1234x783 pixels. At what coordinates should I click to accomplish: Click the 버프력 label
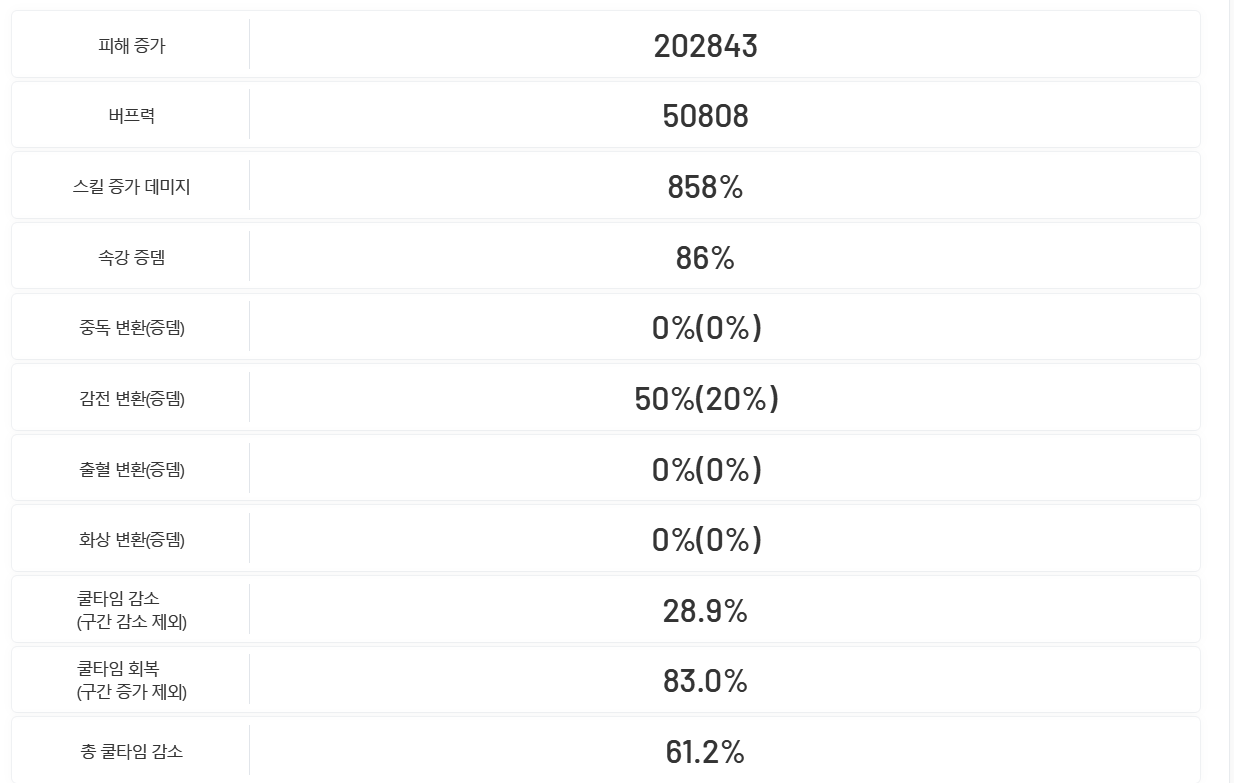131,116
